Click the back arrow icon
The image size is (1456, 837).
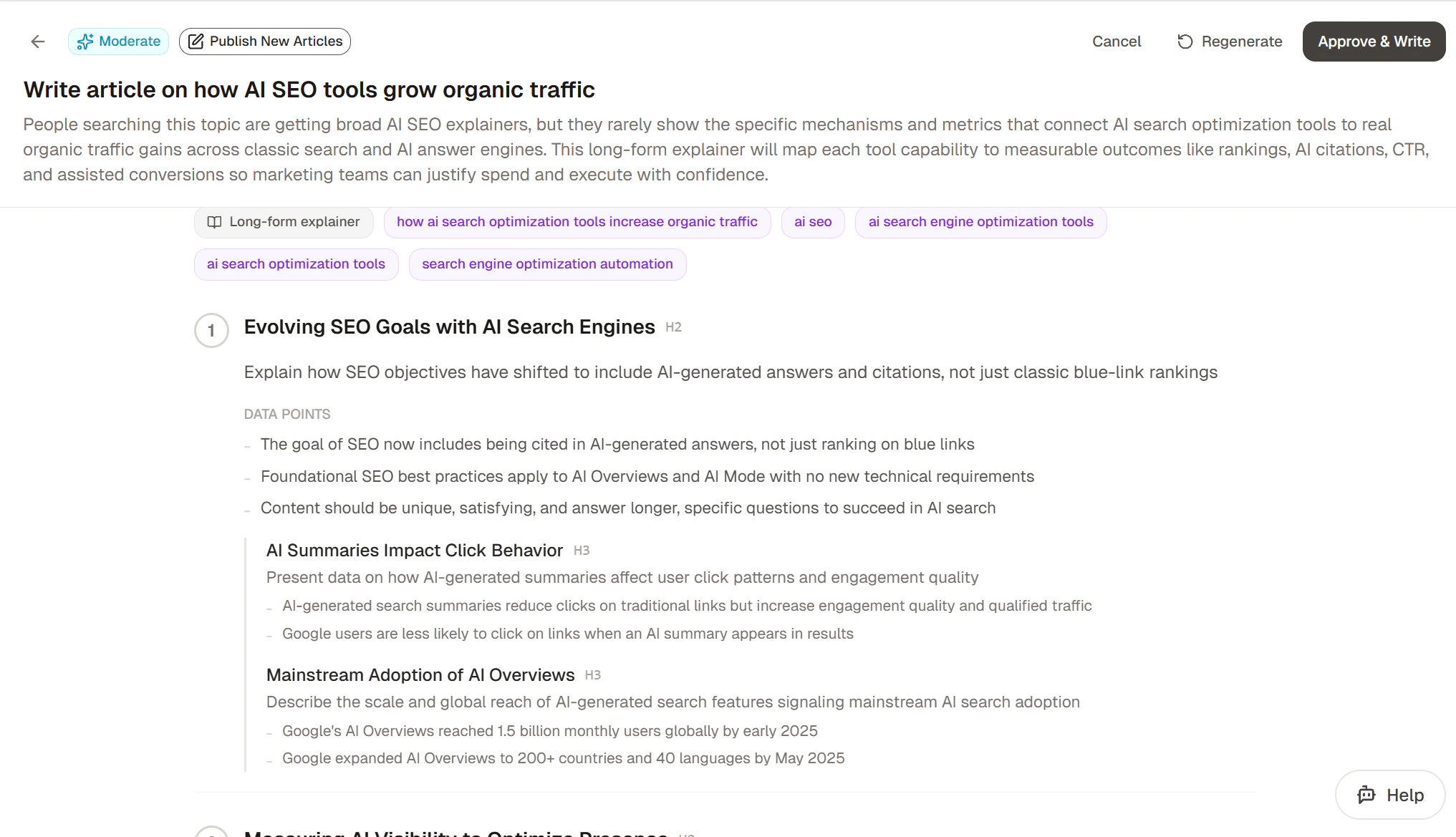pos(38,42)
